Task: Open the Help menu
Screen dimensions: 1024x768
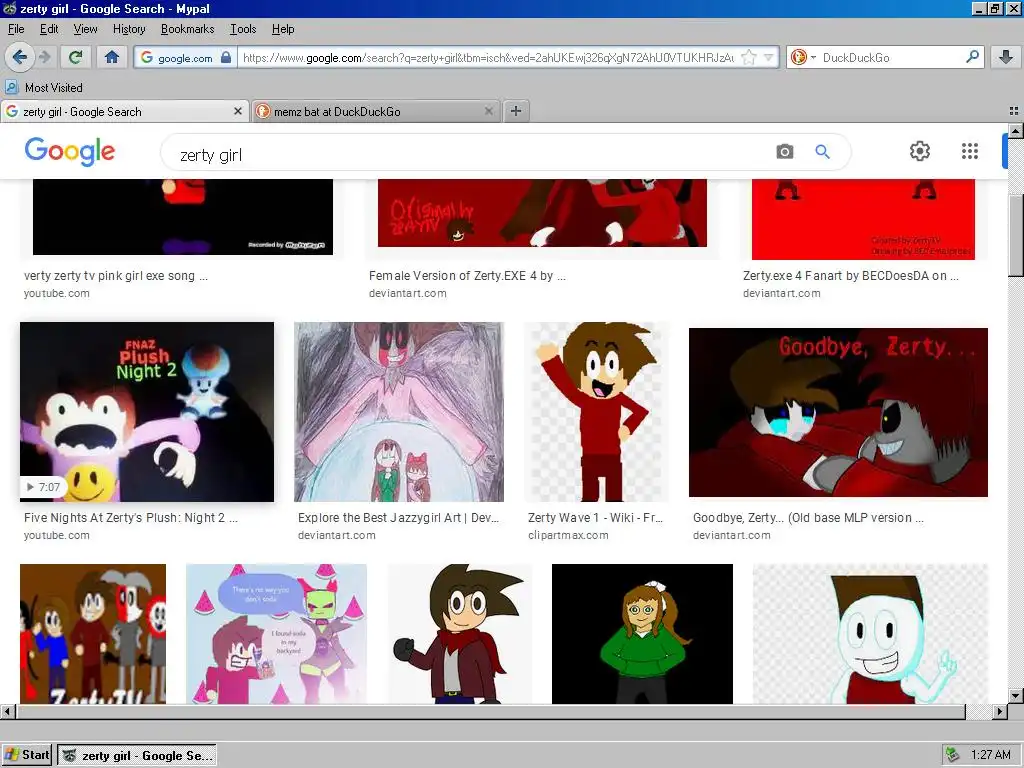Action: (283, 29)
